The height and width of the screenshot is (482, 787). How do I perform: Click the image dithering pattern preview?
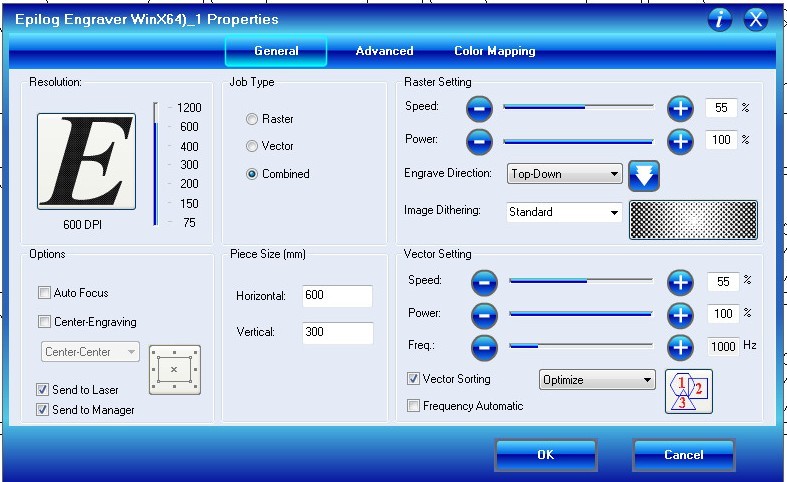tap(693, 220)
